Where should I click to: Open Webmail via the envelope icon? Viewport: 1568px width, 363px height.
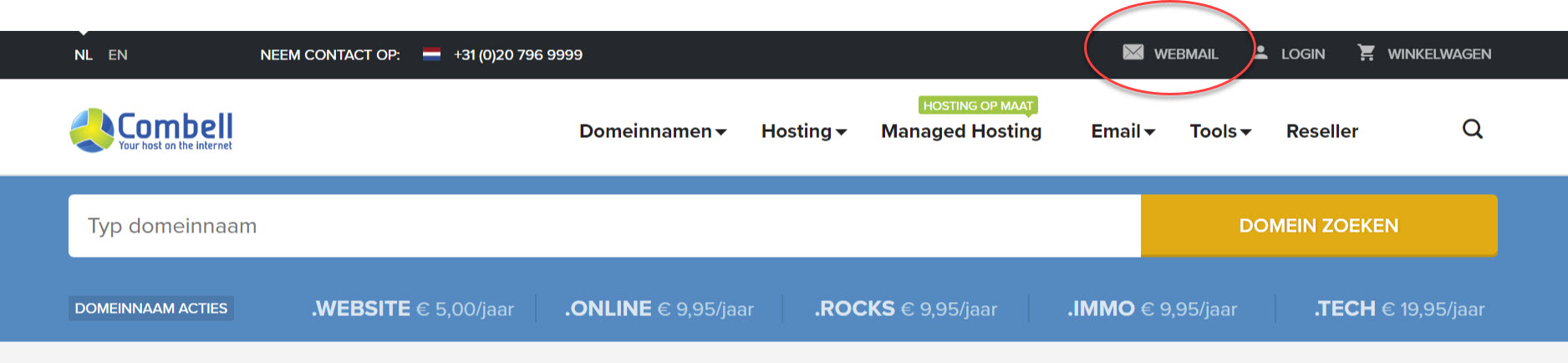(1133, 53)
